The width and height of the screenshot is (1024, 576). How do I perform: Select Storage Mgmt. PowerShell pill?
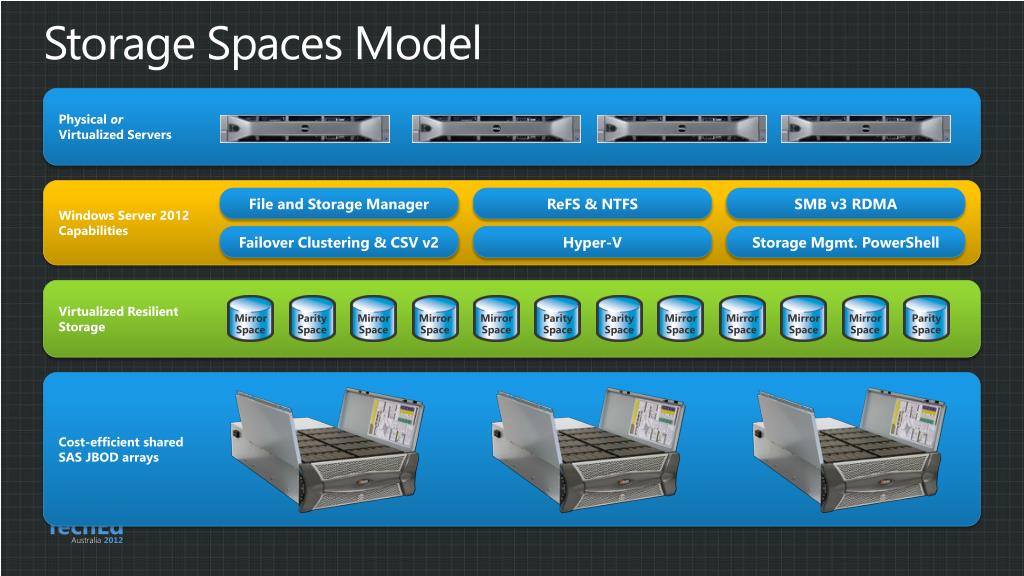click(846, 242)
